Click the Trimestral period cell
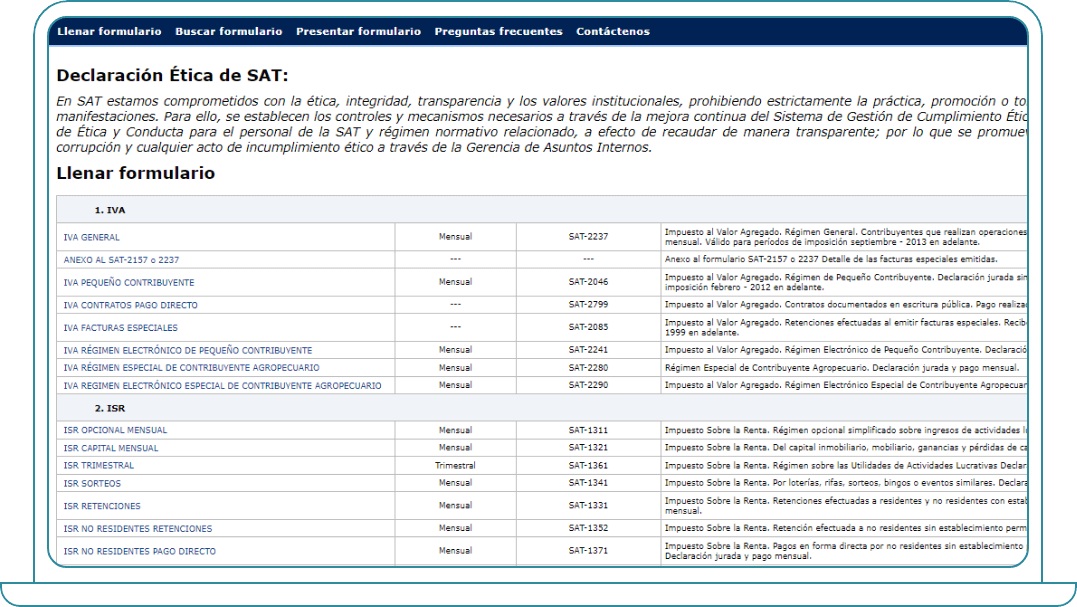Viewport: 1077px width, 607px height. click(x=455, y=465)
